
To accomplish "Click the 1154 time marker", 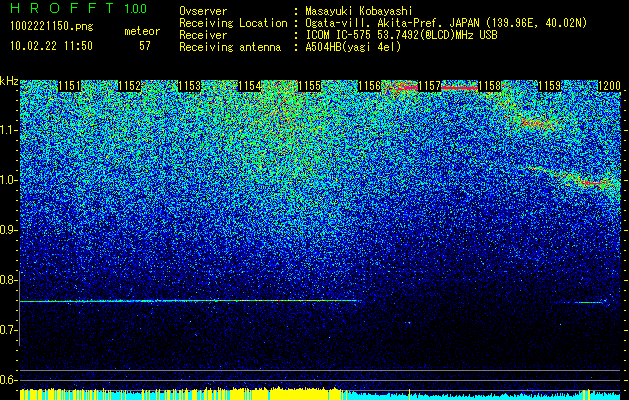I will pos(250,86).
